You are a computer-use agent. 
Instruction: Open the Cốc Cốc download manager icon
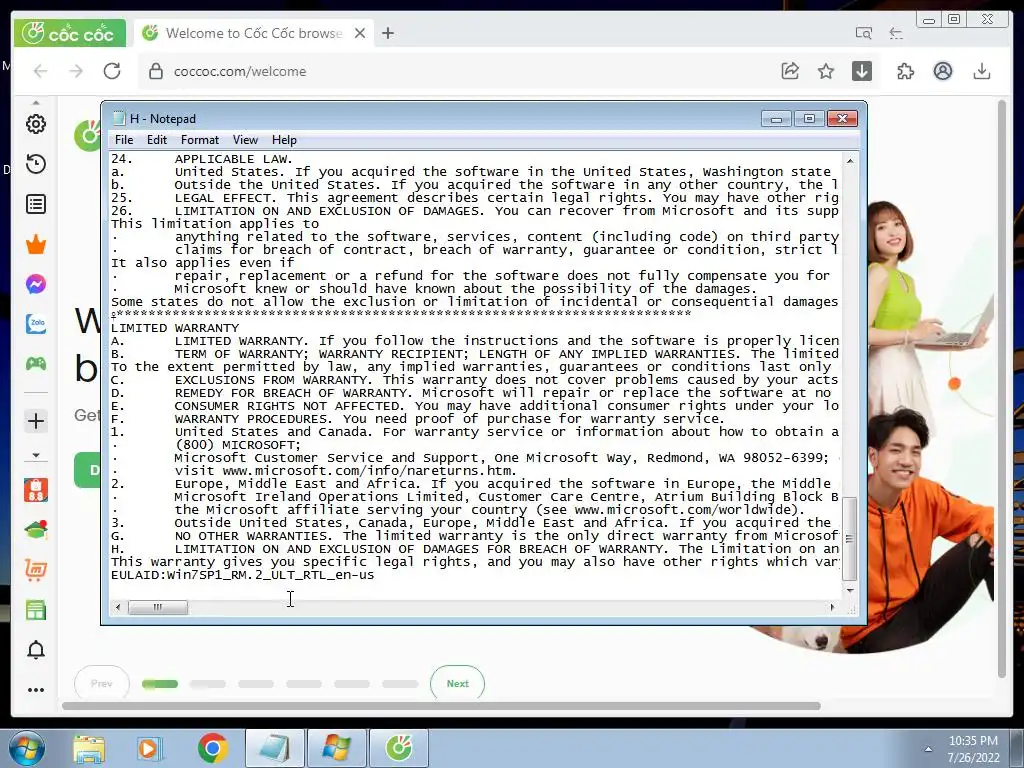(x=862, y=71)
